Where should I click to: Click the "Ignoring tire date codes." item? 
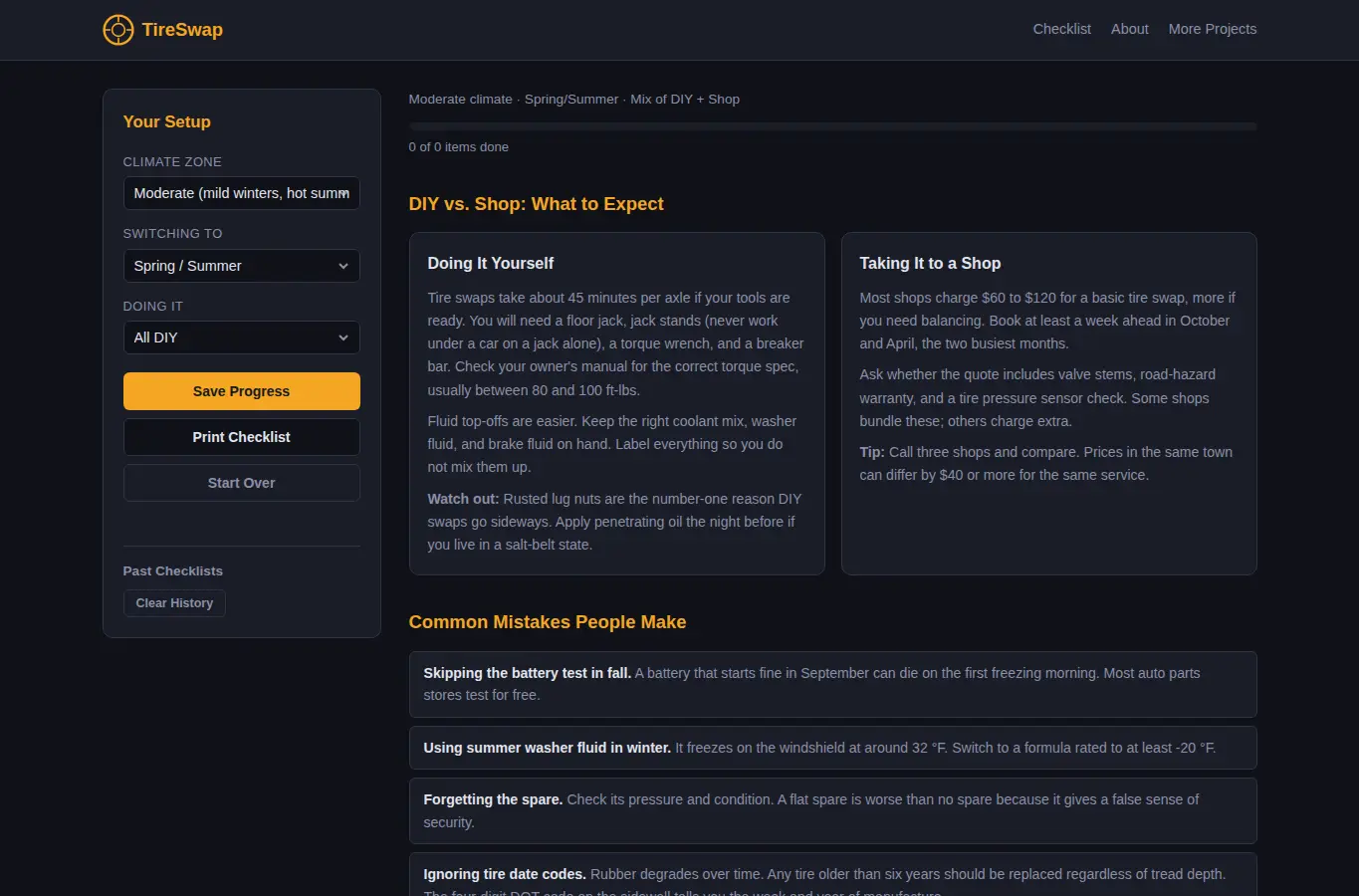click(832, 875)
